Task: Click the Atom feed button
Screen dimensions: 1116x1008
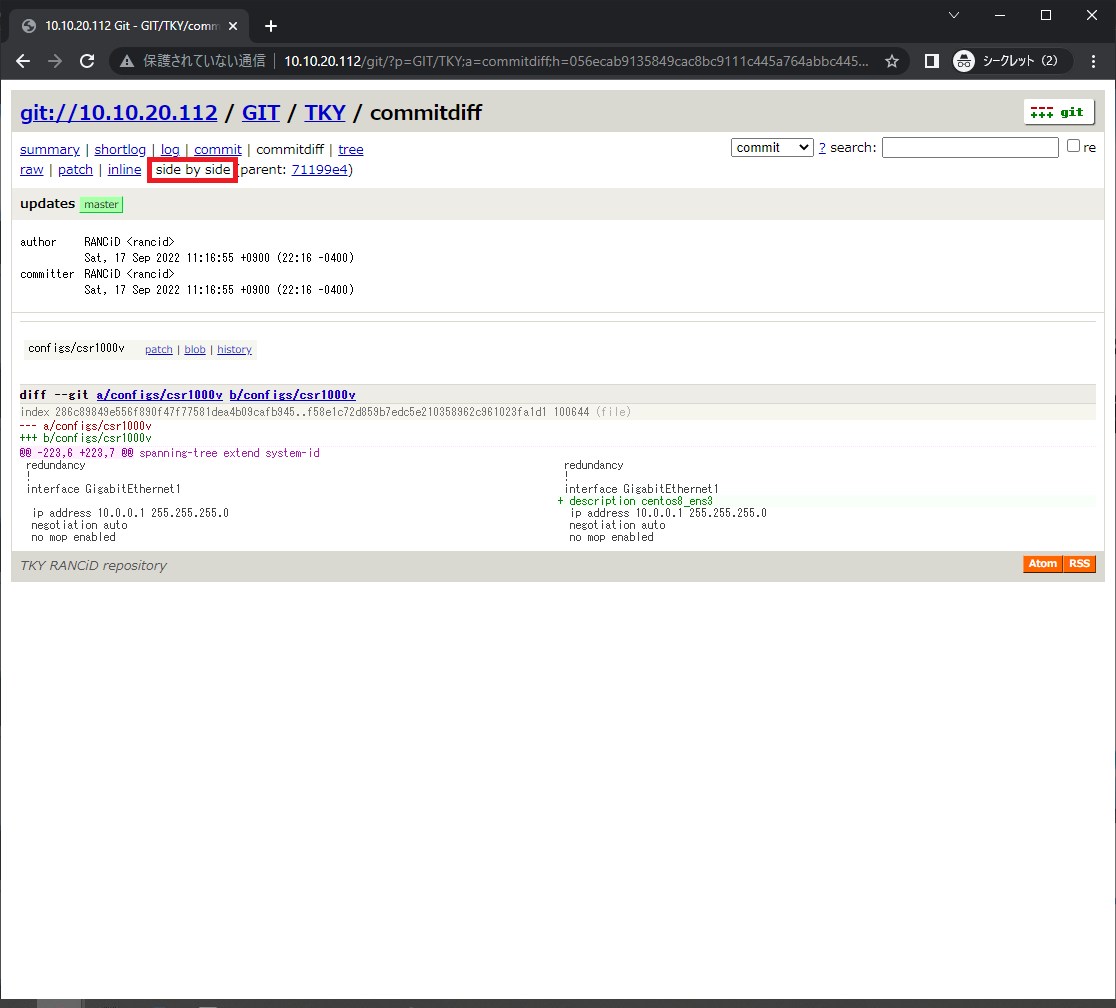Action: (1042, 564)
